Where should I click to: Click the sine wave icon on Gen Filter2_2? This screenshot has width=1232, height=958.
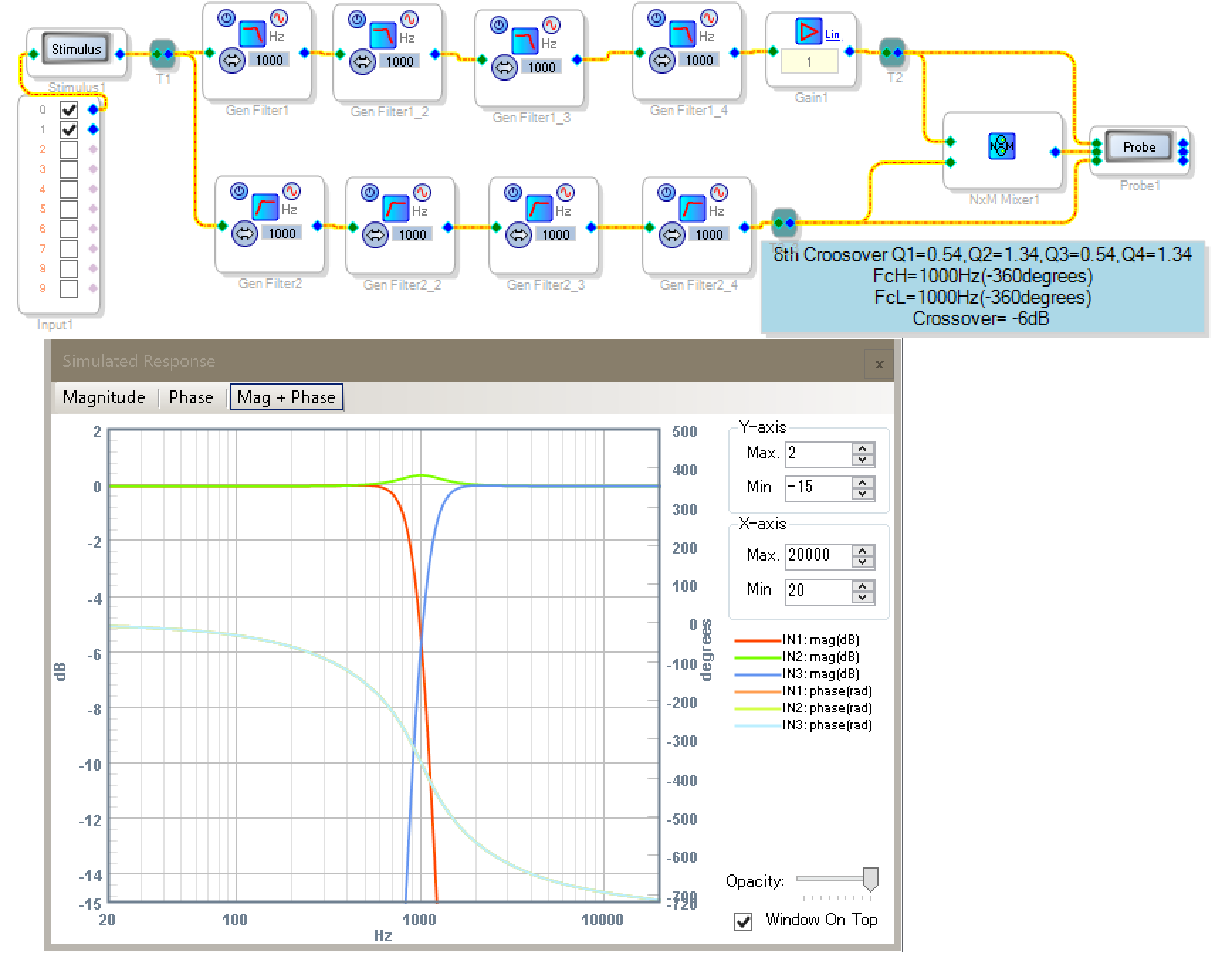coord(422,192)
